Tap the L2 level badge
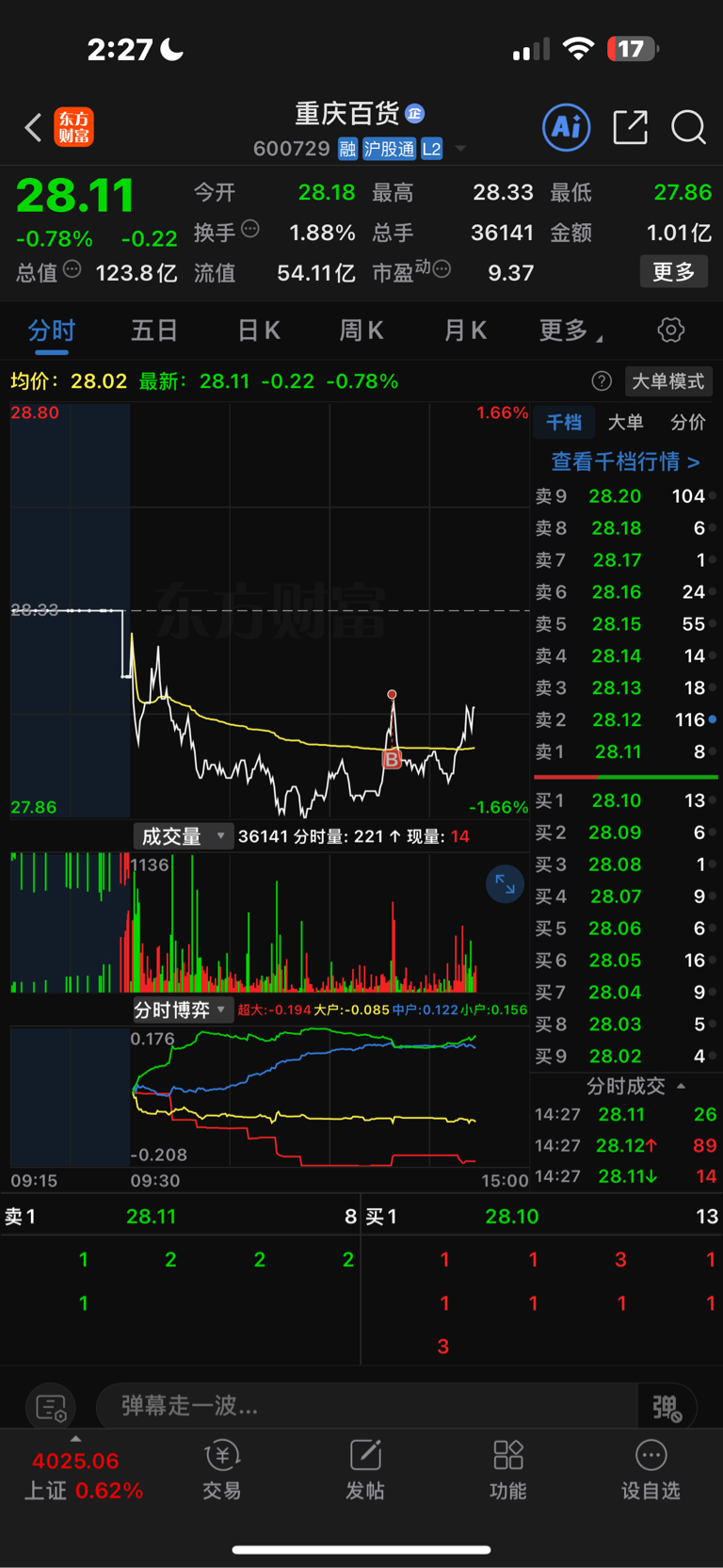723x1568 pixels. (x=432, y=149)
